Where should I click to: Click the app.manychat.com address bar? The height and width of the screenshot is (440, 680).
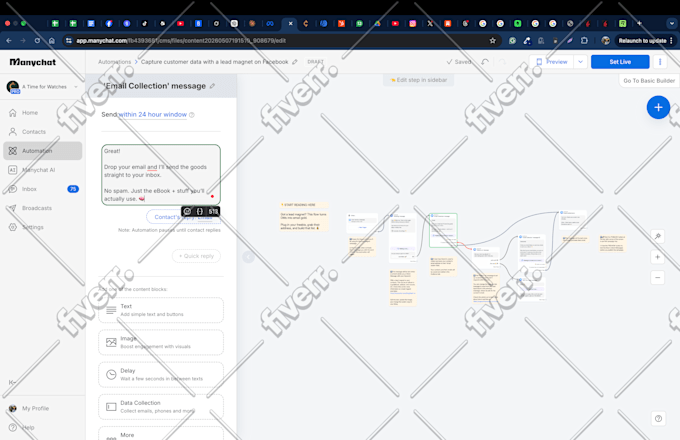[278, 41]
